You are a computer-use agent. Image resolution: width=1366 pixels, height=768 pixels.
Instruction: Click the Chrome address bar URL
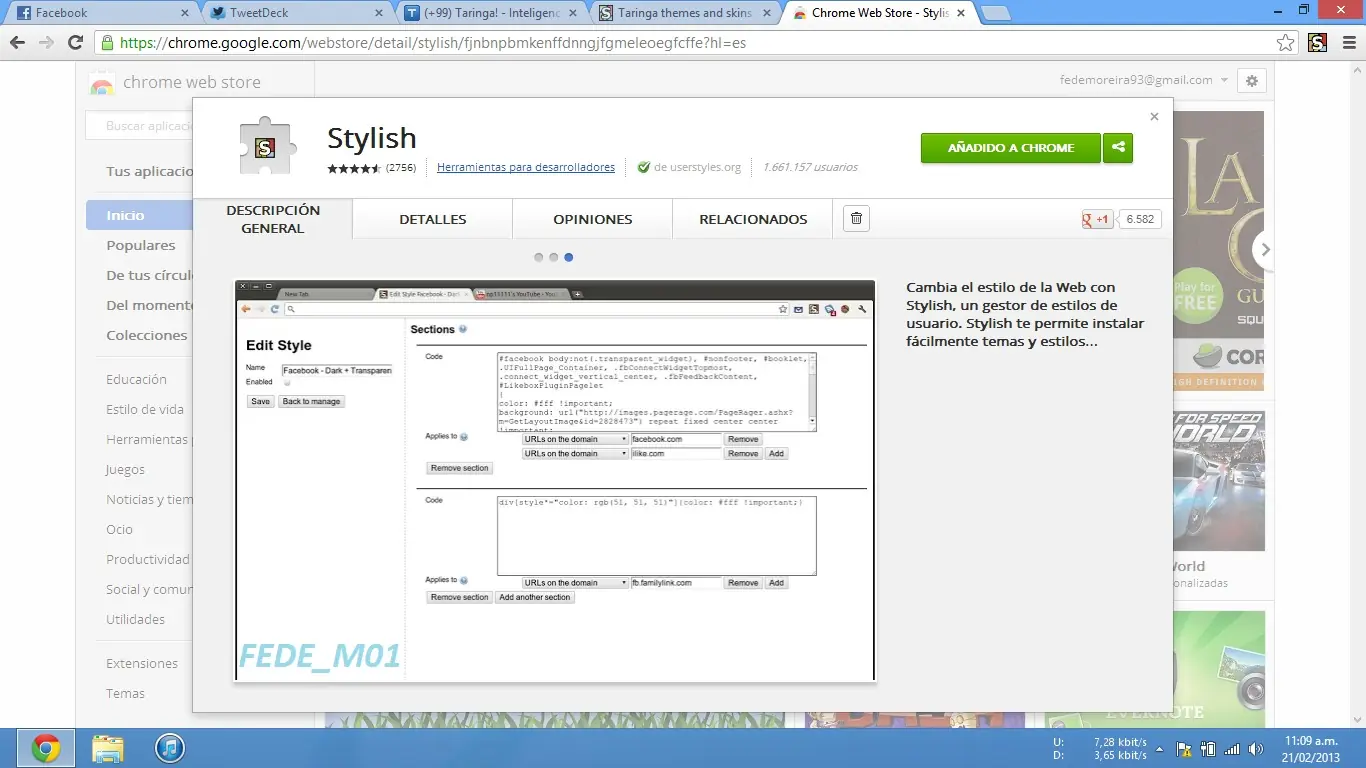(x=433, y=43)
